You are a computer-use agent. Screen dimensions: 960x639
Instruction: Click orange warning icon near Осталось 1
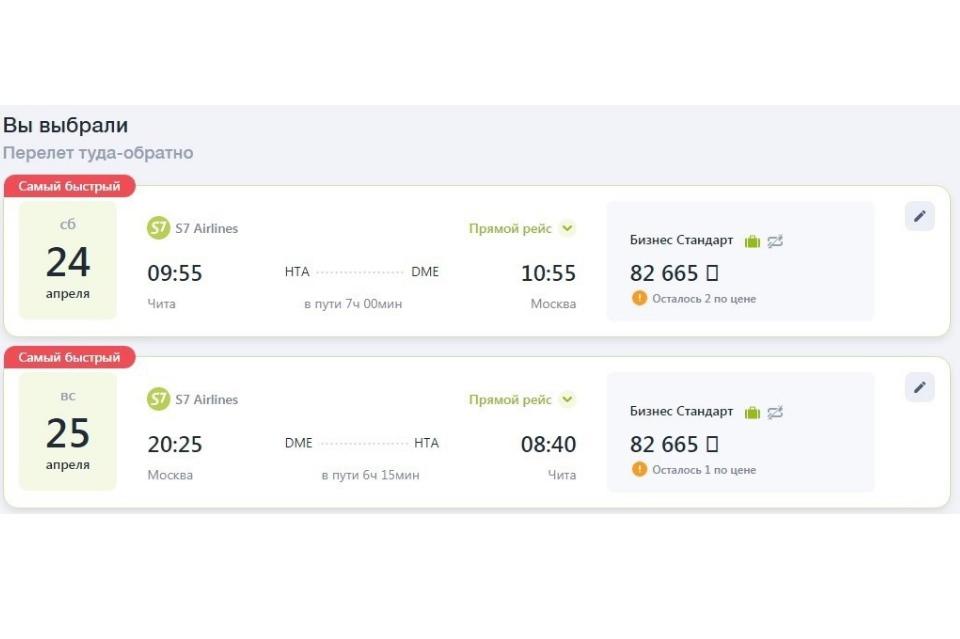click(639, 469)
